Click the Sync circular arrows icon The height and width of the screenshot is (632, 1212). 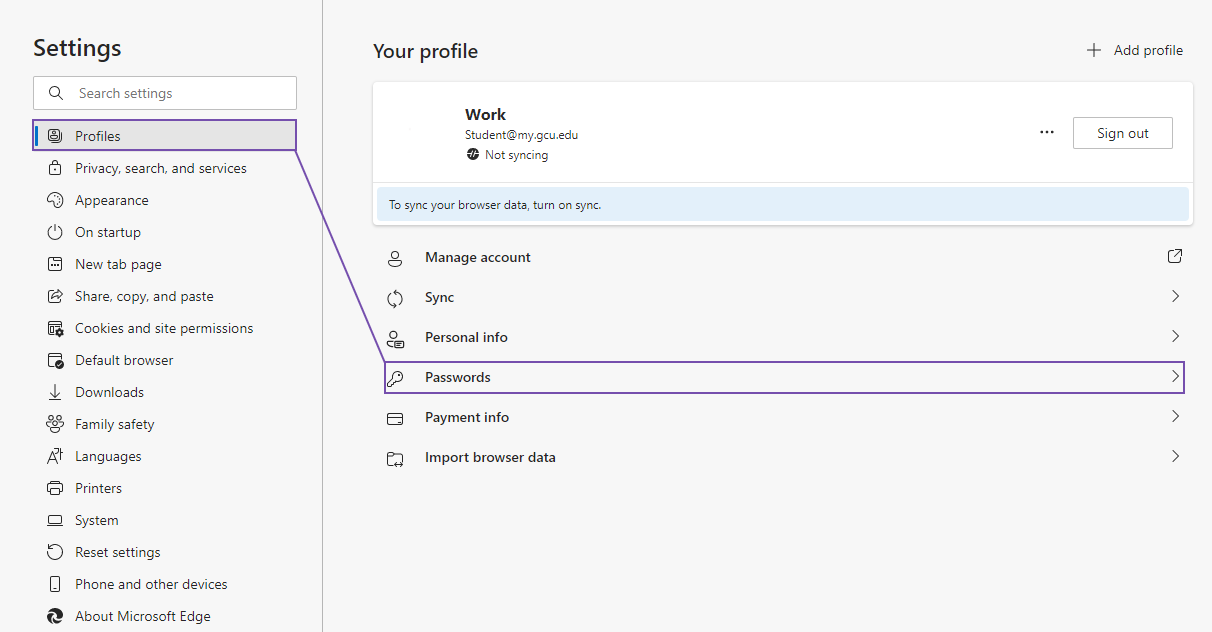point(395,298)
